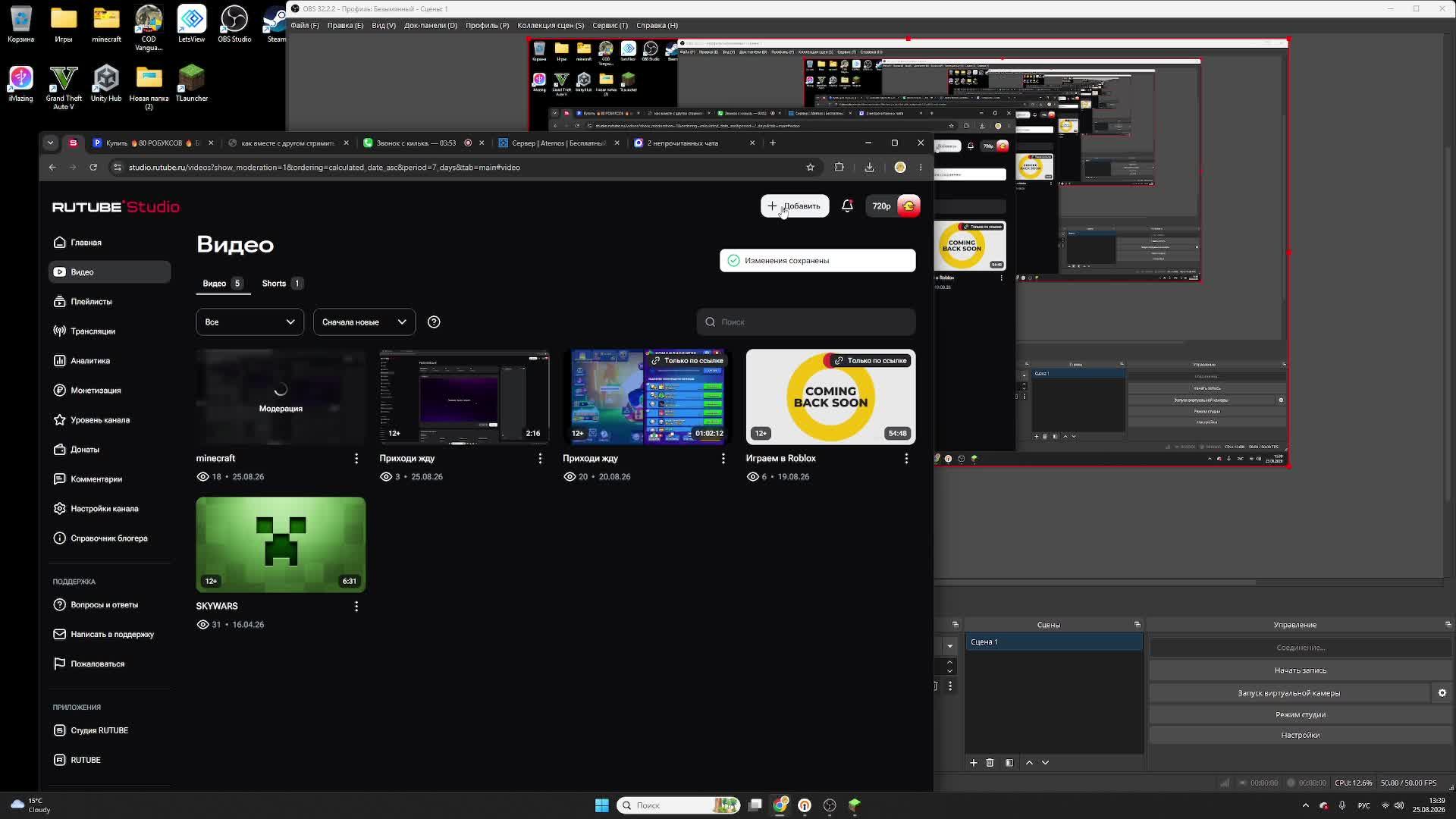Open scene filters icon in OBS Scenes panel
Viewport: 1456px width, 819px height.
1009,763
